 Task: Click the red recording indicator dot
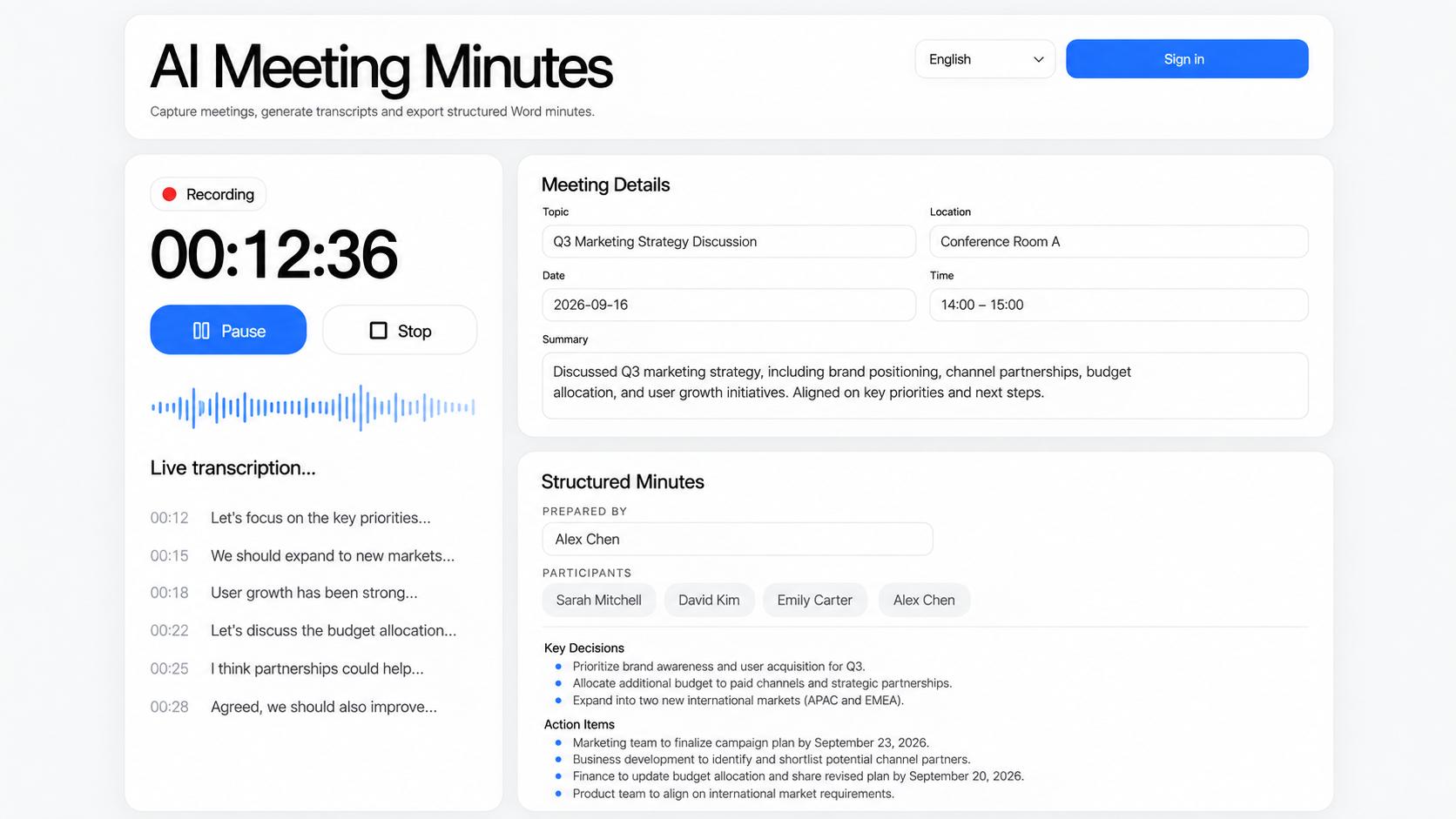pos(170,194)
